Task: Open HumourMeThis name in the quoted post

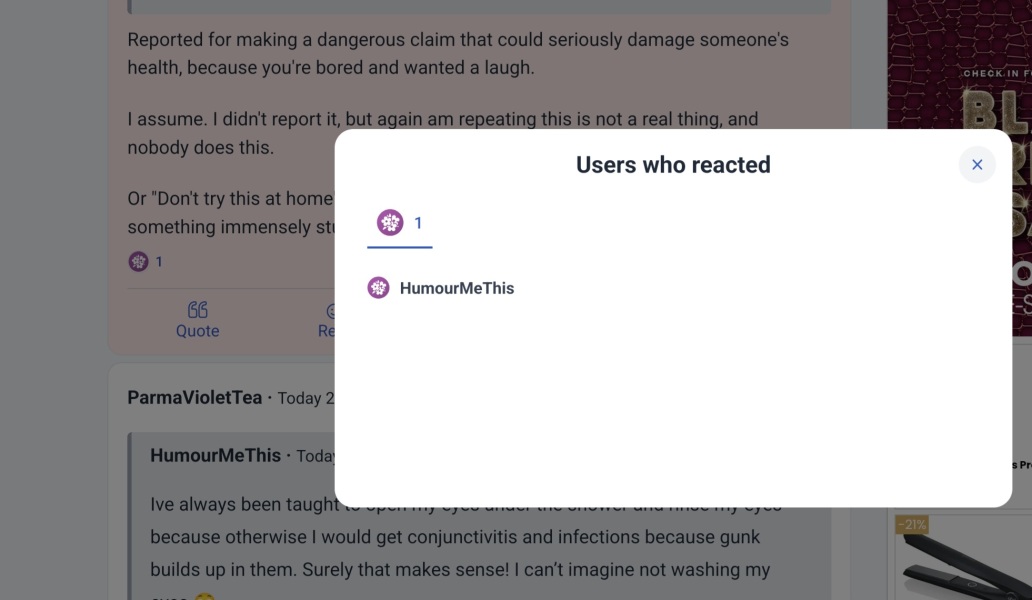Action: click(x=215, y=456)
